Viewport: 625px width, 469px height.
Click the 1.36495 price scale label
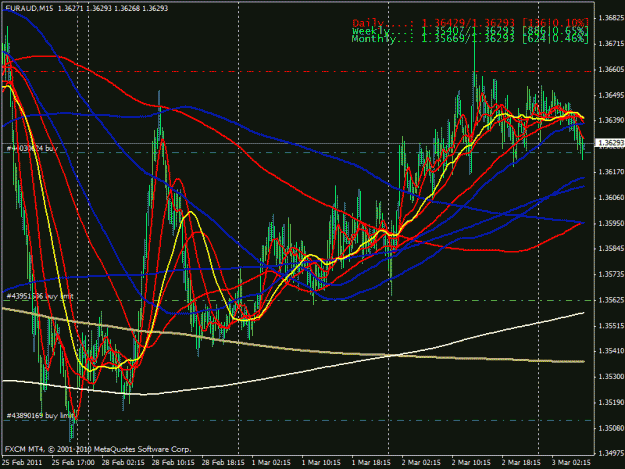[x=611, y=95]
